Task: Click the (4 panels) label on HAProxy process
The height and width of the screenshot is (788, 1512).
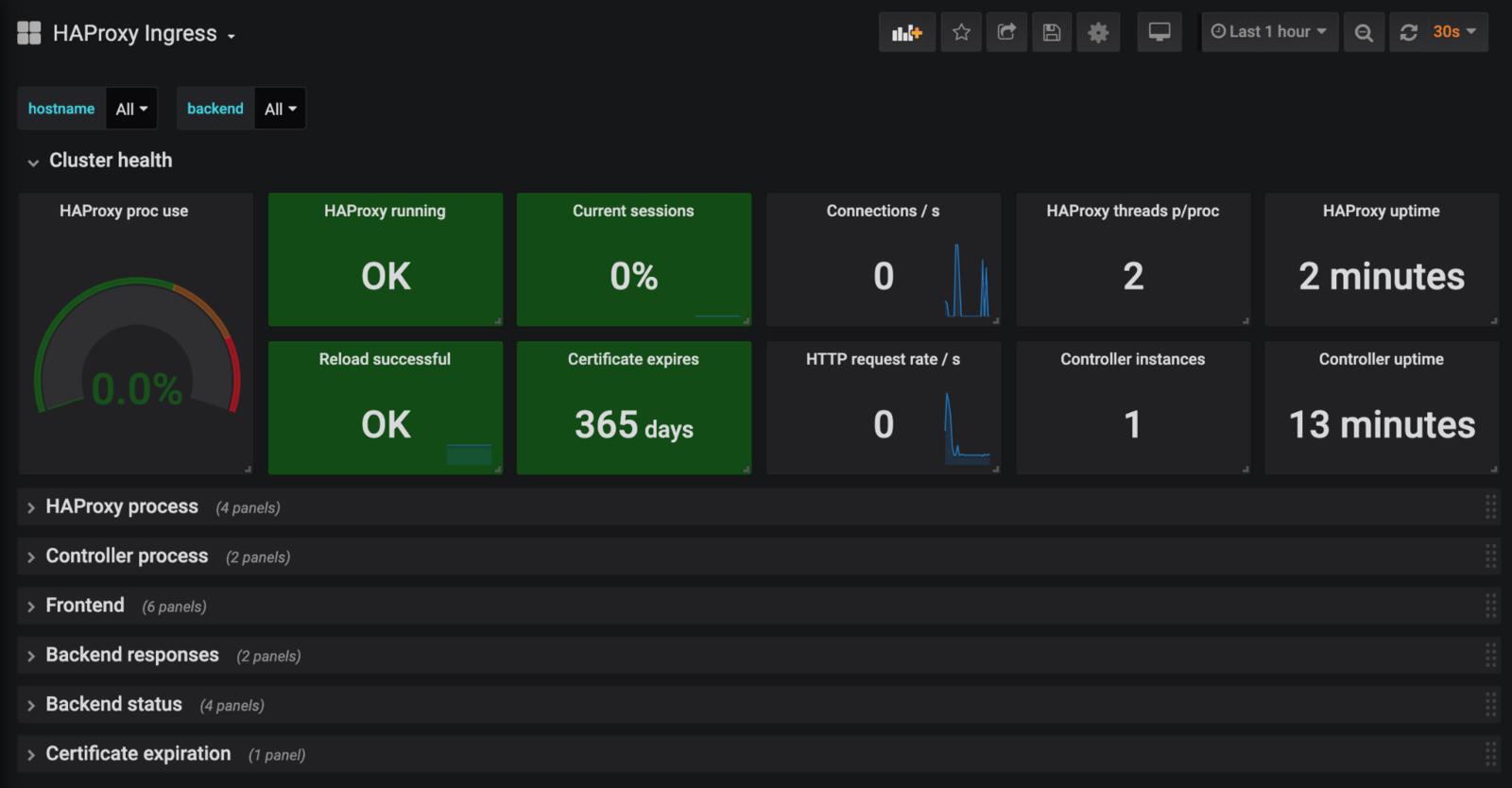Action: (248, 508)
